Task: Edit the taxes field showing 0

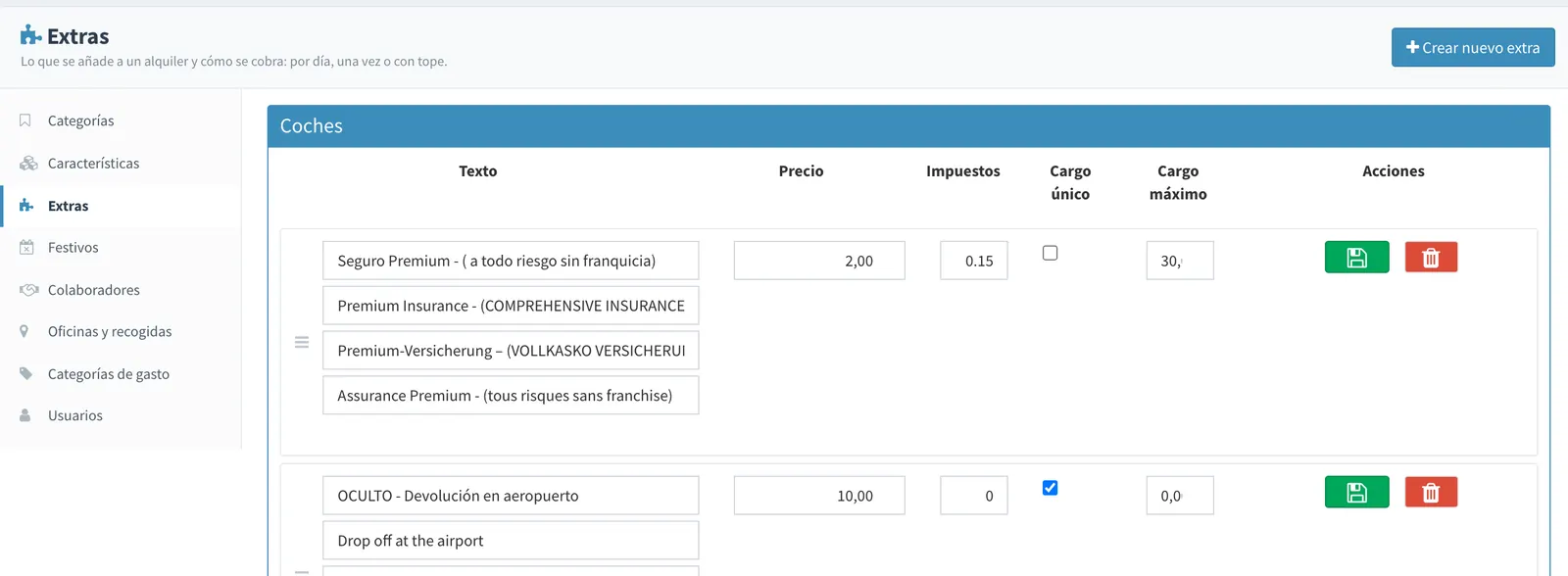Action: pyautogui.click(x=974, y=496)
